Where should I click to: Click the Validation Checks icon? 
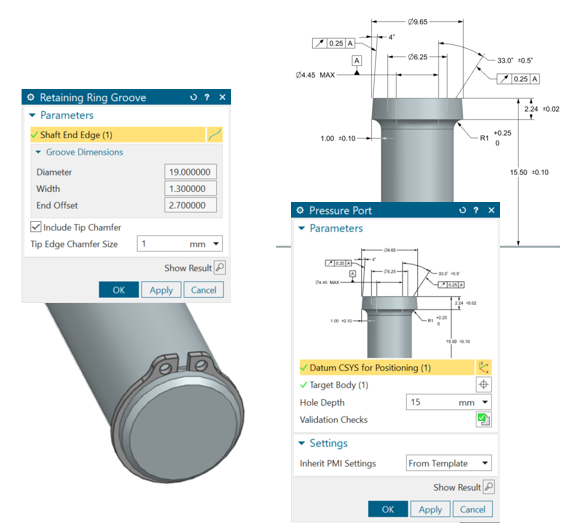click(484, 419)
